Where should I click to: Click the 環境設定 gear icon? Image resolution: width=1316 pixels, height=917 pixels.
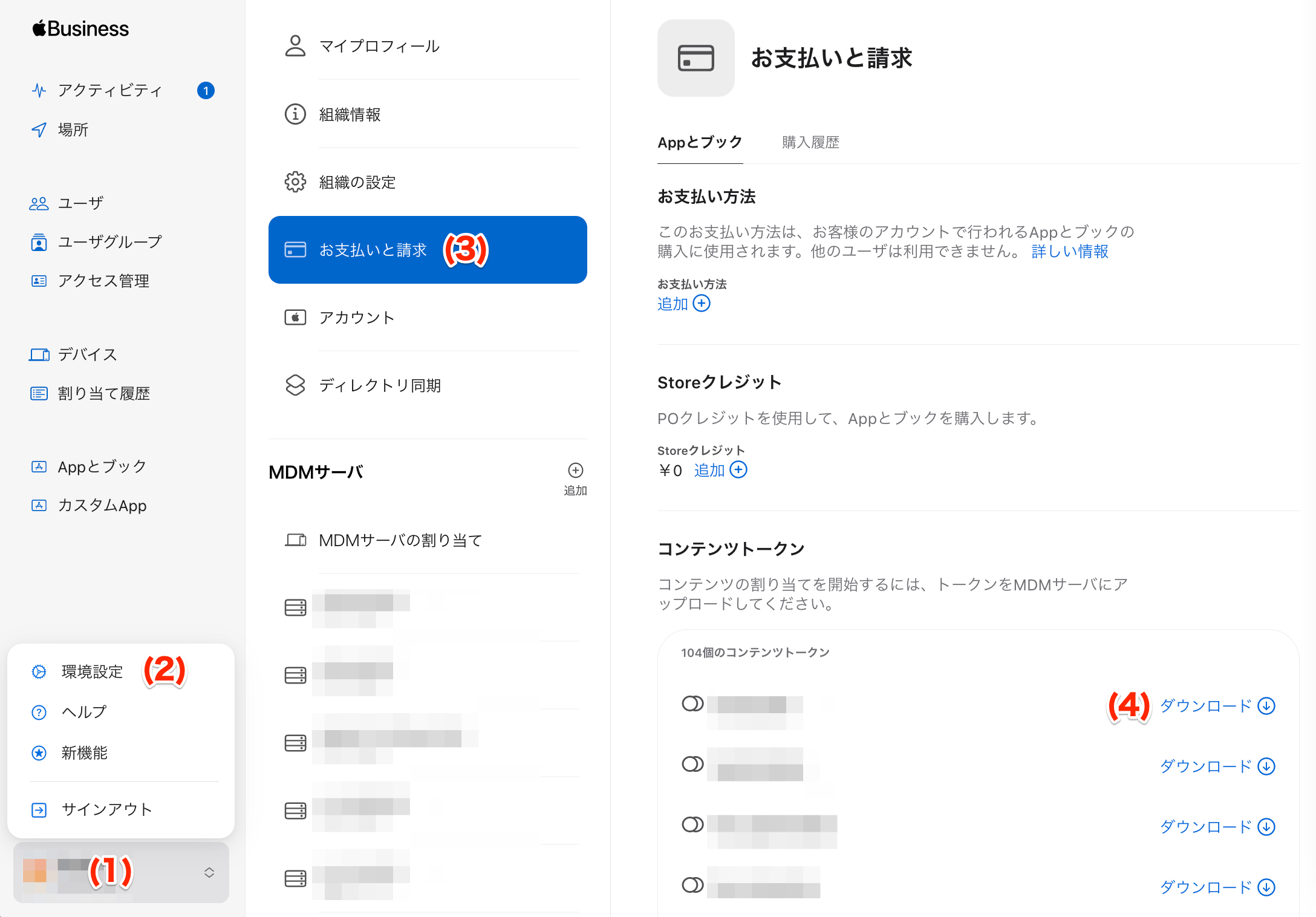pyautogui.click(x=39, y=672)
